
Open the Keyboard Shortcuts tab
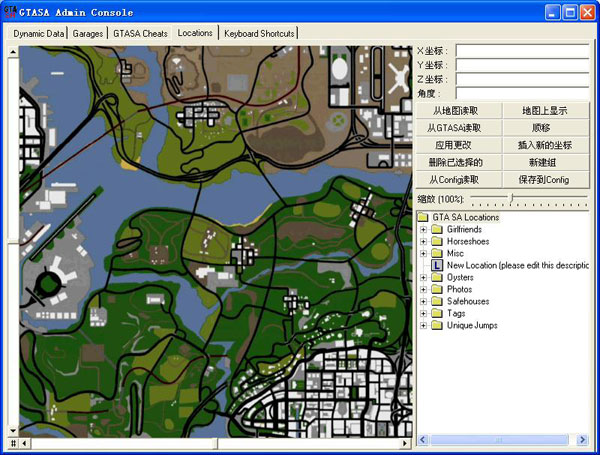tap(259, 34)
